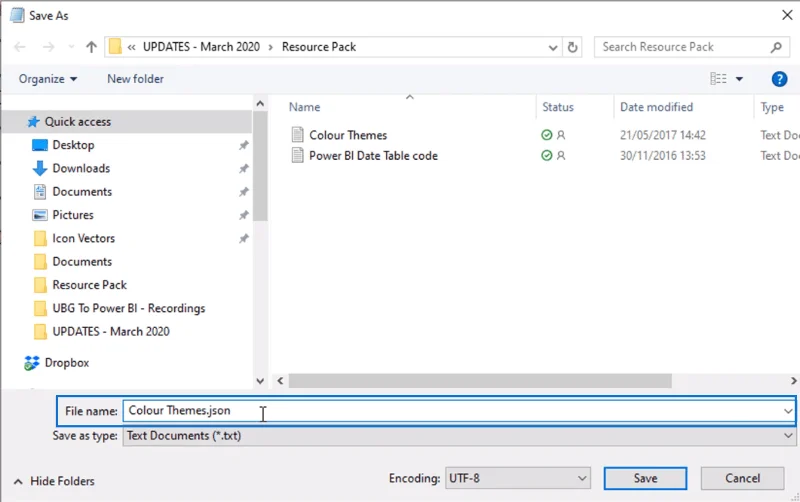800x502 pixels.
Task: Open the Organize menu
Action: coord(48,79)
